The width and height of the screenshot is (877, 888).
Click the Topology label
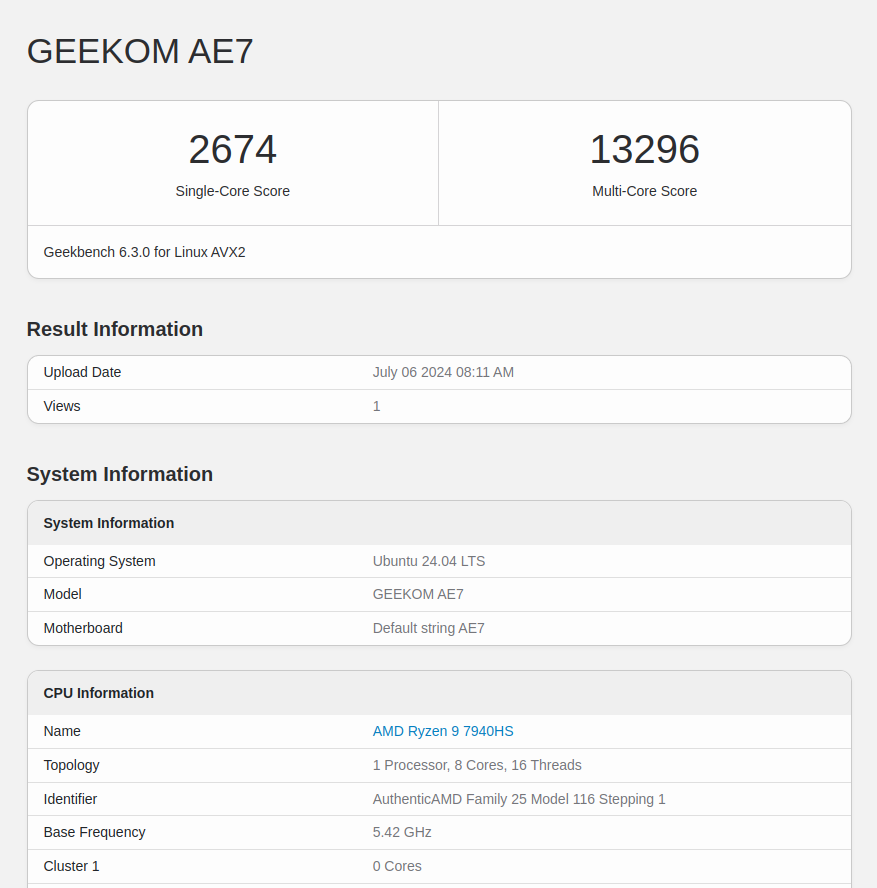pos(71,765)
